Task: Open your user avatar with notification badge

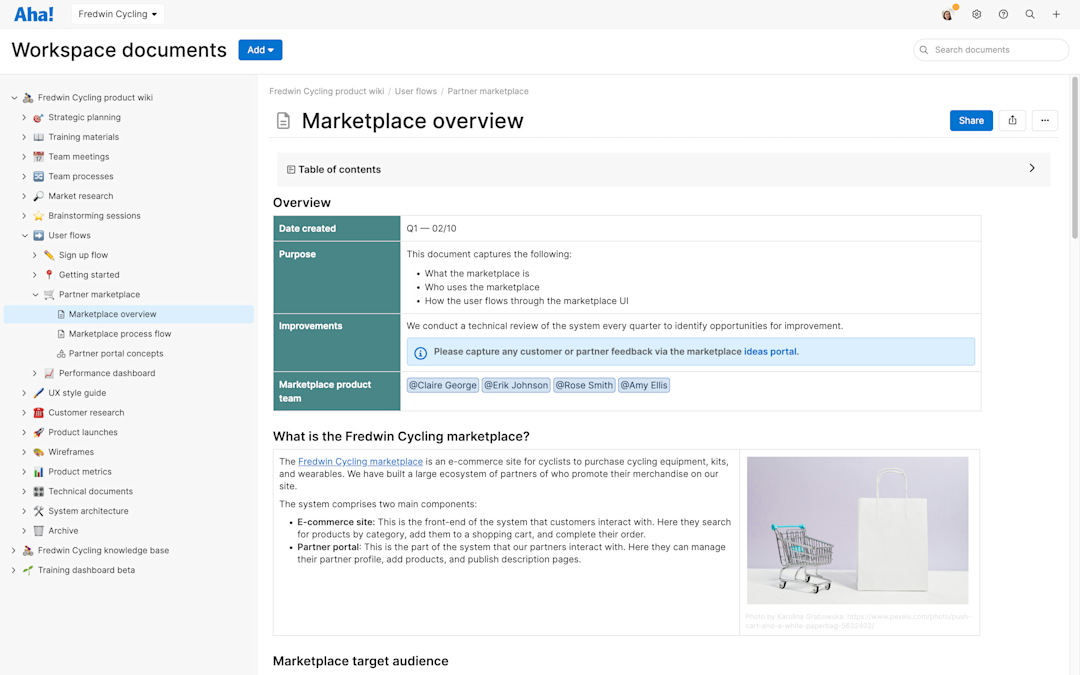Action: coord(947,14)
